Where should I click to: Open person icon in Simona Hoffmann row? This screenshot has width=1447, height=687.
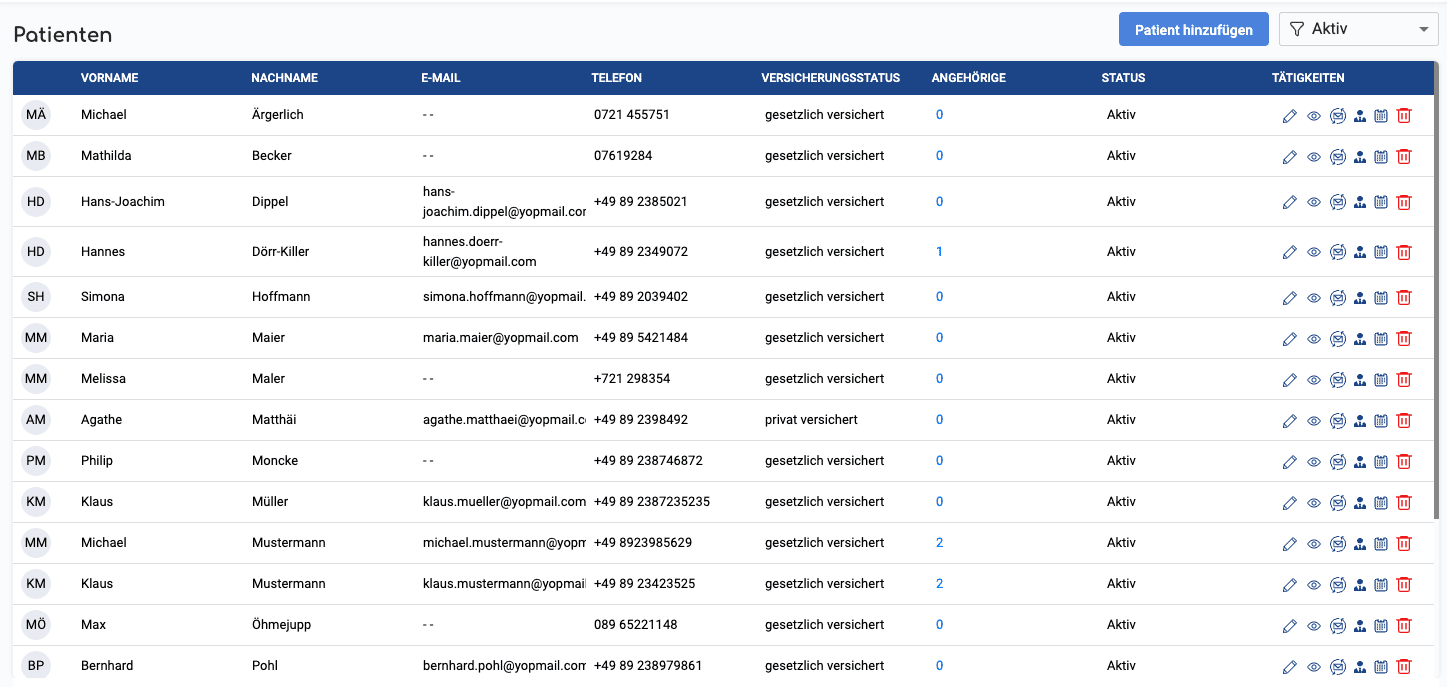click(1360, 298)
